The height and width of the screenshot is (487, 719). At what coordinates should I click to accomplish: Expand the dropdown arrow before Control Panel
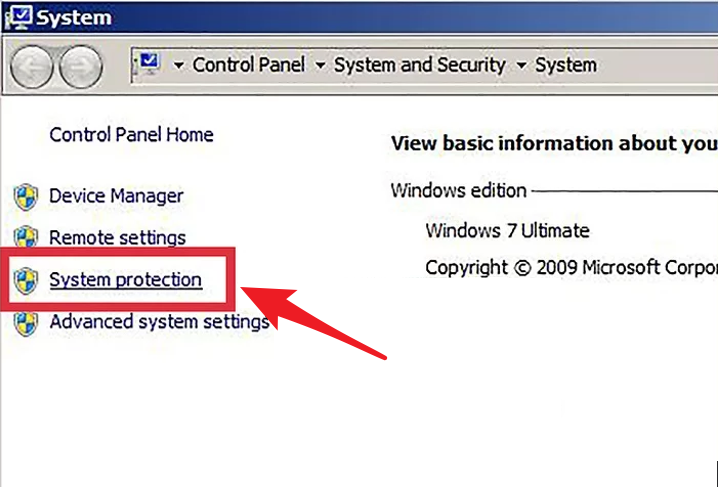click(179, 66)
